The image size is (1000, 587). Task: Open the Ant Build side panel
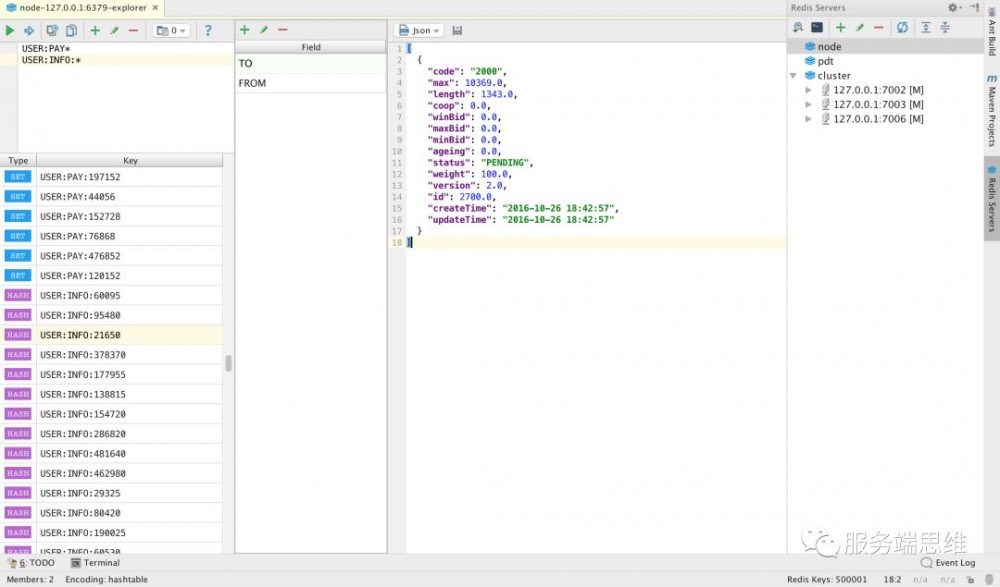pos(990,40)
